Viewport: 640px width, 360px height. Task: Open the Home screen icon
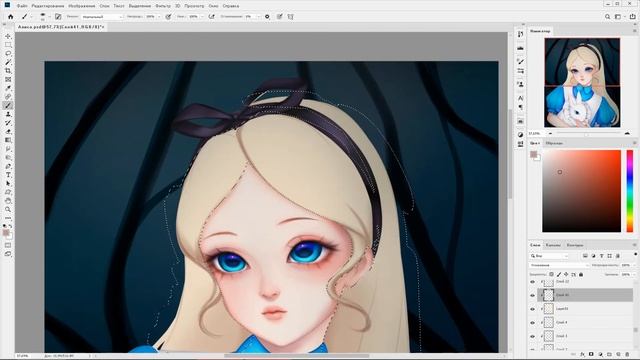point(11,17)
